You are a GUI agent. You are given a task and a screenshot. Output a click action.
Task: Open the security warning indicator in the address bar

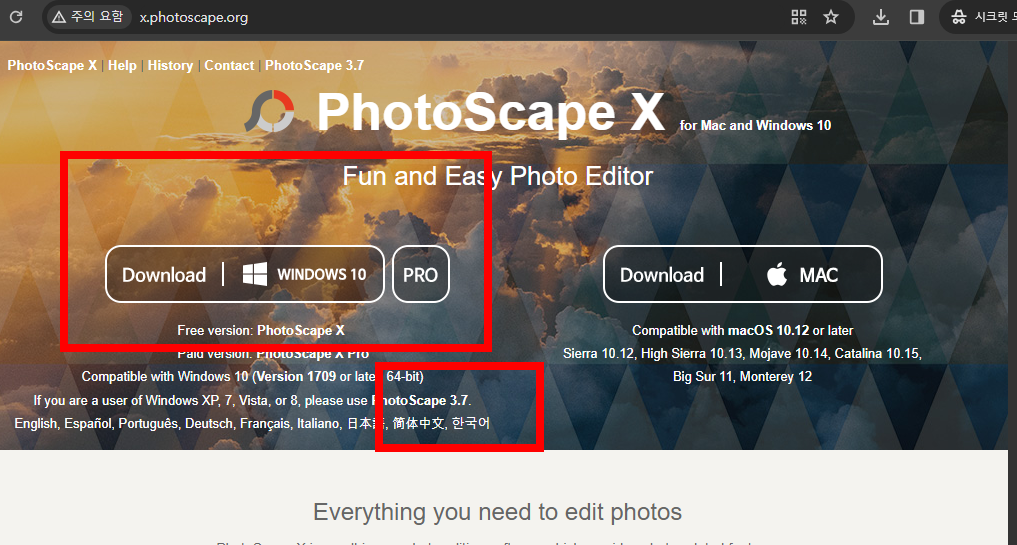pyautogui.click(x=88, y=17)
